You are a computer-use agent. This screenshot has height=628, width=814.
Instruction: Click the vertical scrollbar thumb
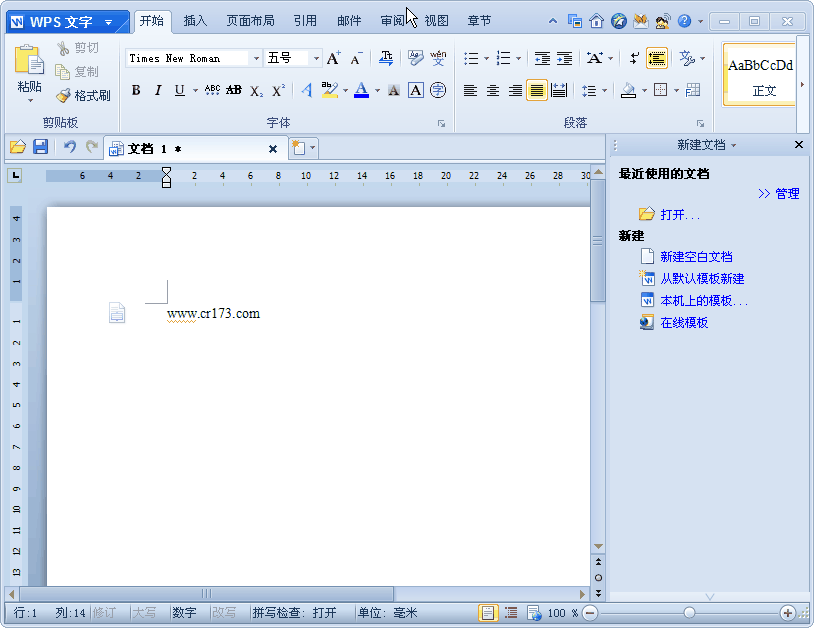coord(598,240)
